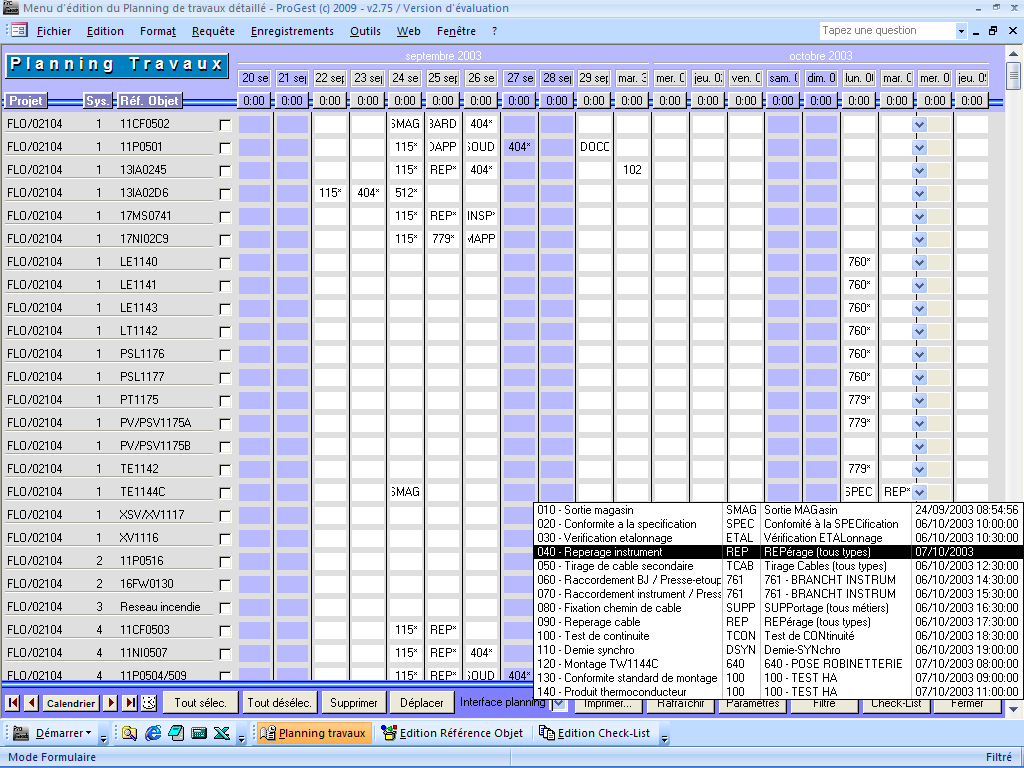Click the '24 se' date column header
The height and width of the screenshot is (768, 1024).
pyautogui.click(x=406, y=78)
